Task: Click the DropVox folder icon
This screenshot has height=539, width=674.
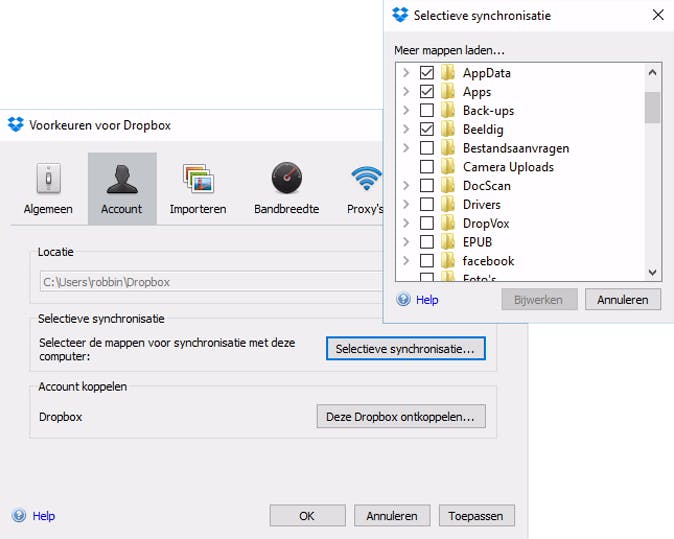Action: pyautogui.click(x=448, y=223)
